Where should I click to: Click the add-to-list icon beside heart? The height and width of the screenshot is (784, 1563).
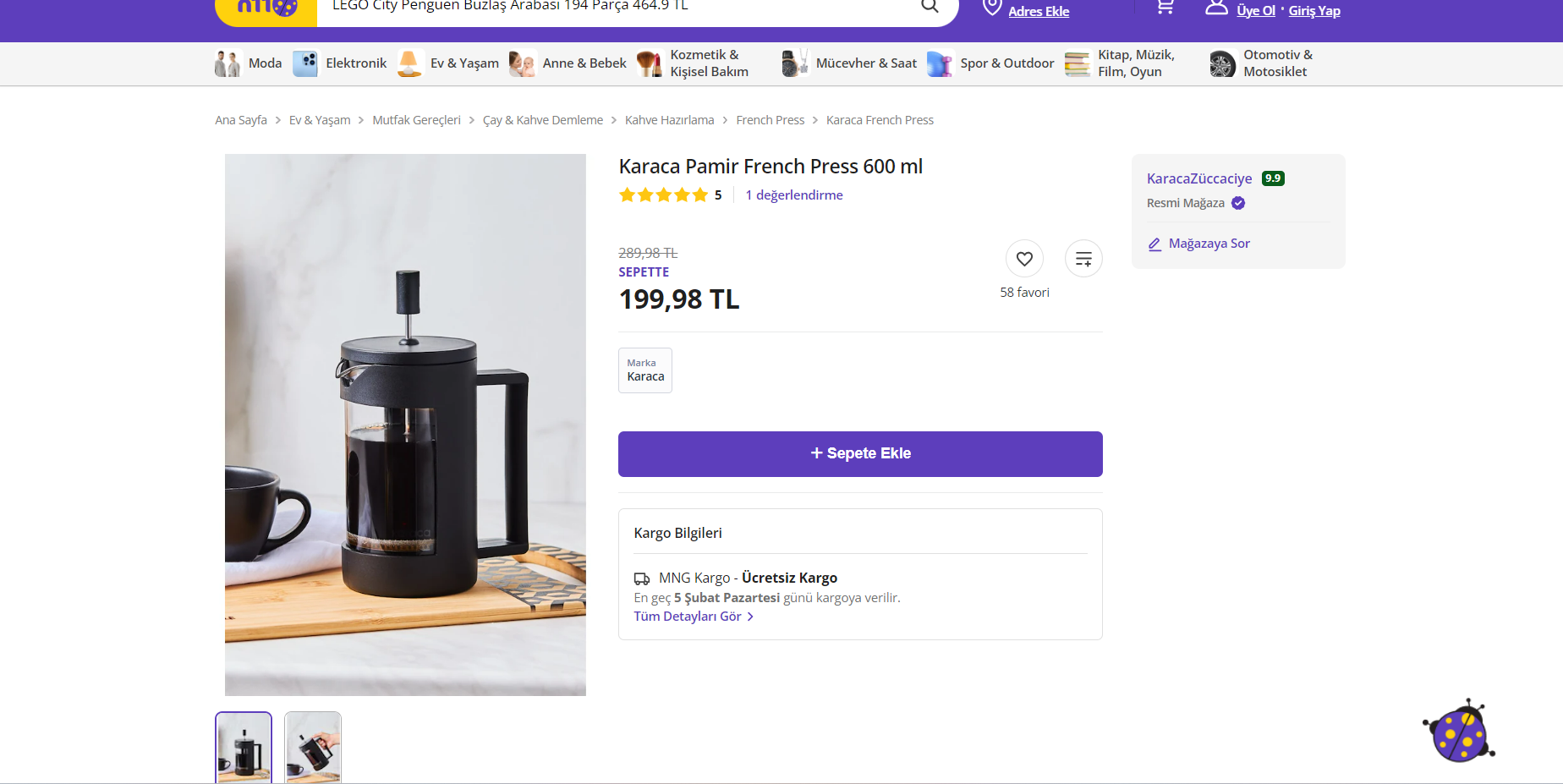click(1083, 259)
